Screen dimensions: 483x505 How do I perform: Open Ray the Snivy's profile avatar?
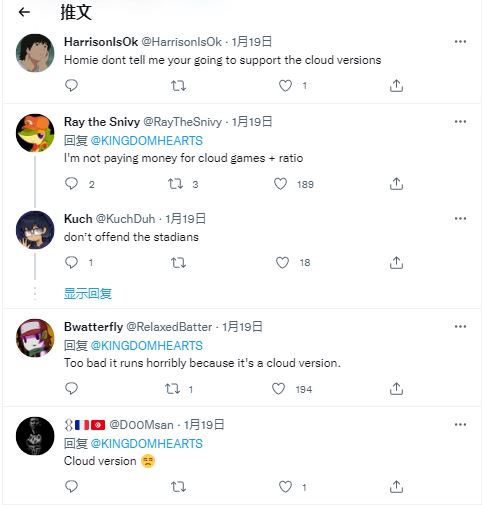[x=35, y=133]
